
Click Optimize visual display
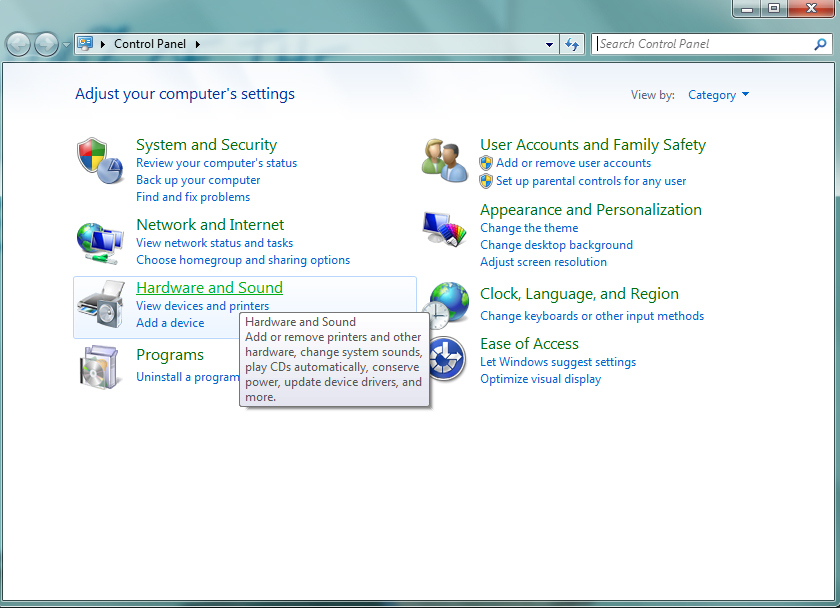[540, 379]
